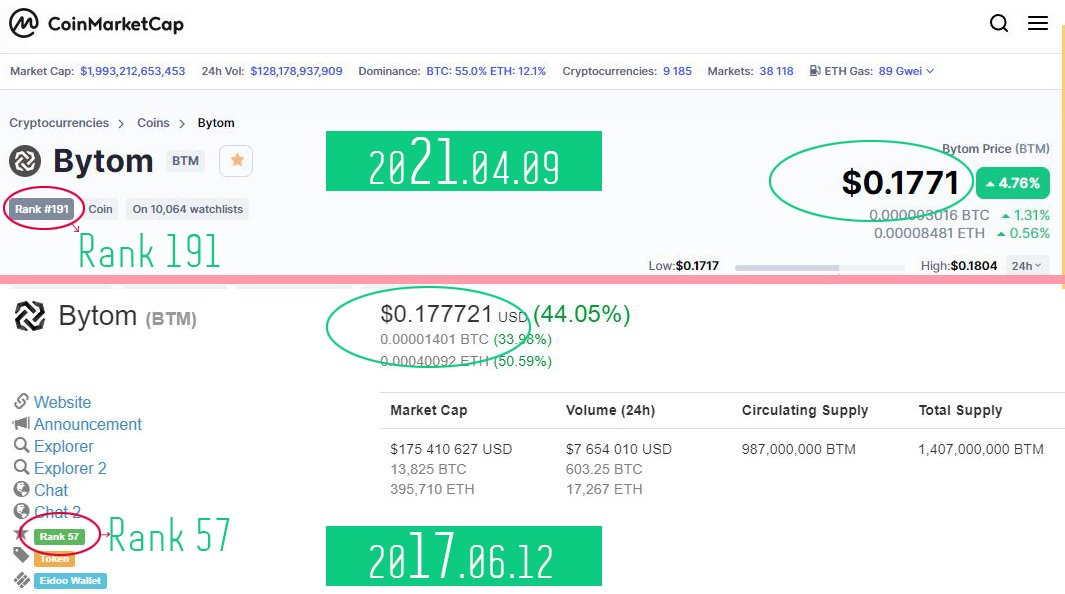Click the Total Supply column header
Screen dimensions: 1065x594
click(x=960, y=410)
